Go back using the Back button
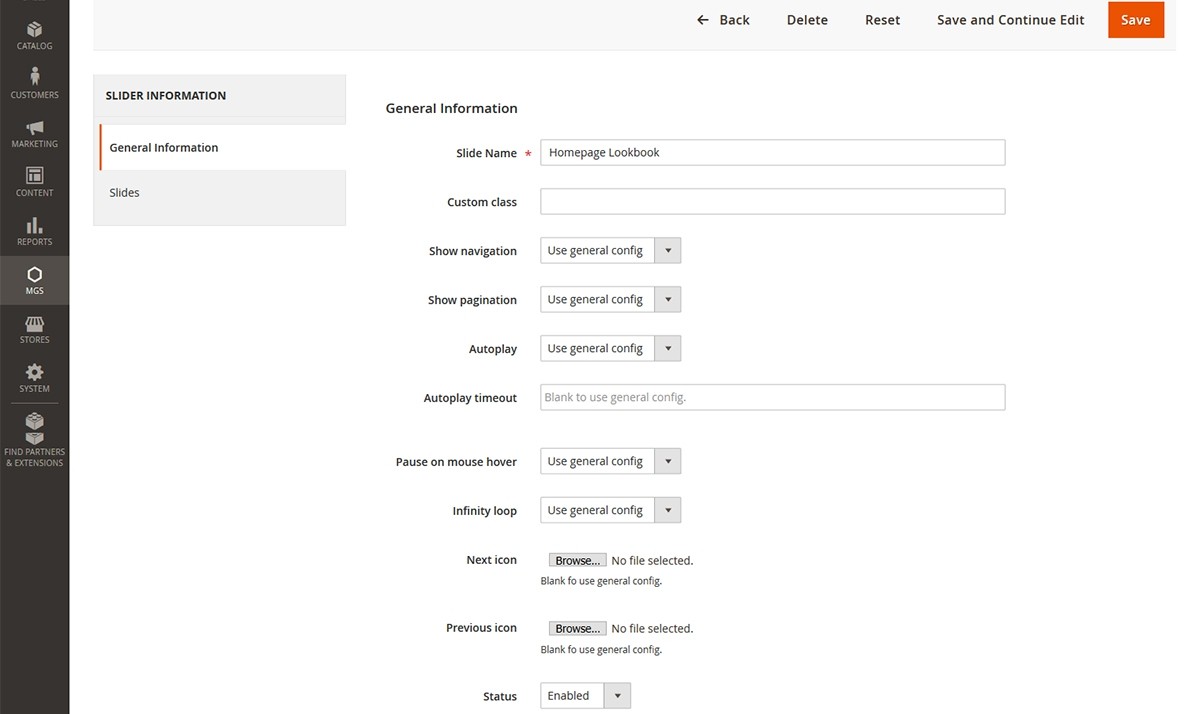This screenshot has width=1200, height=714. pyautogui.click(x=723, y=20)
